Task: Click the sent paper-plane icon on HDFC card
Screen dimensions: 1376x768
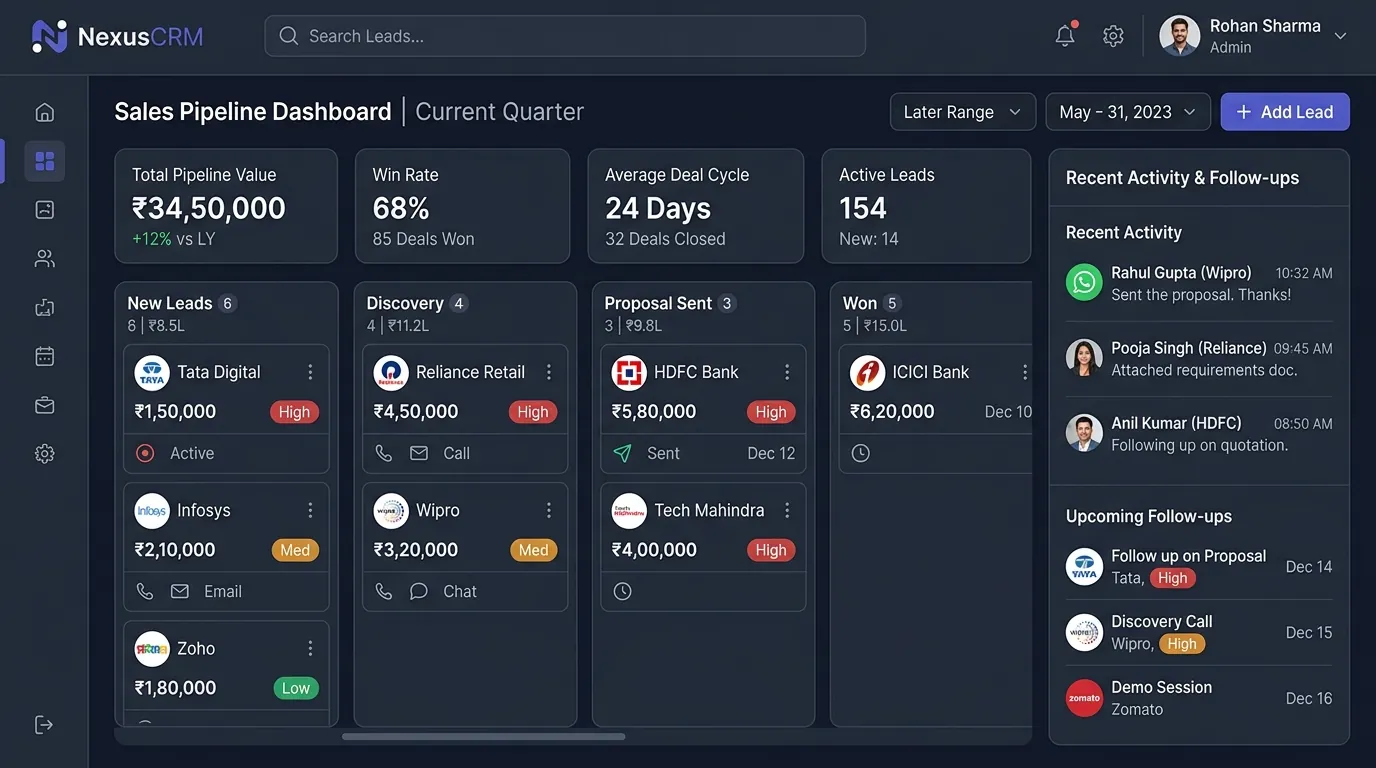Action: point(622,453)
